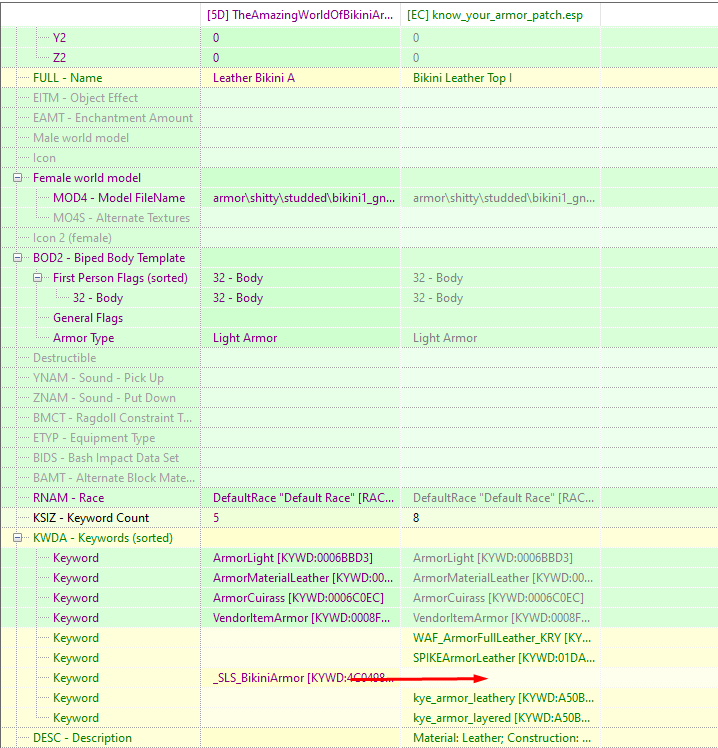Click keyword count value 8
Screen dimensions: 718x748
click(500, 519)
